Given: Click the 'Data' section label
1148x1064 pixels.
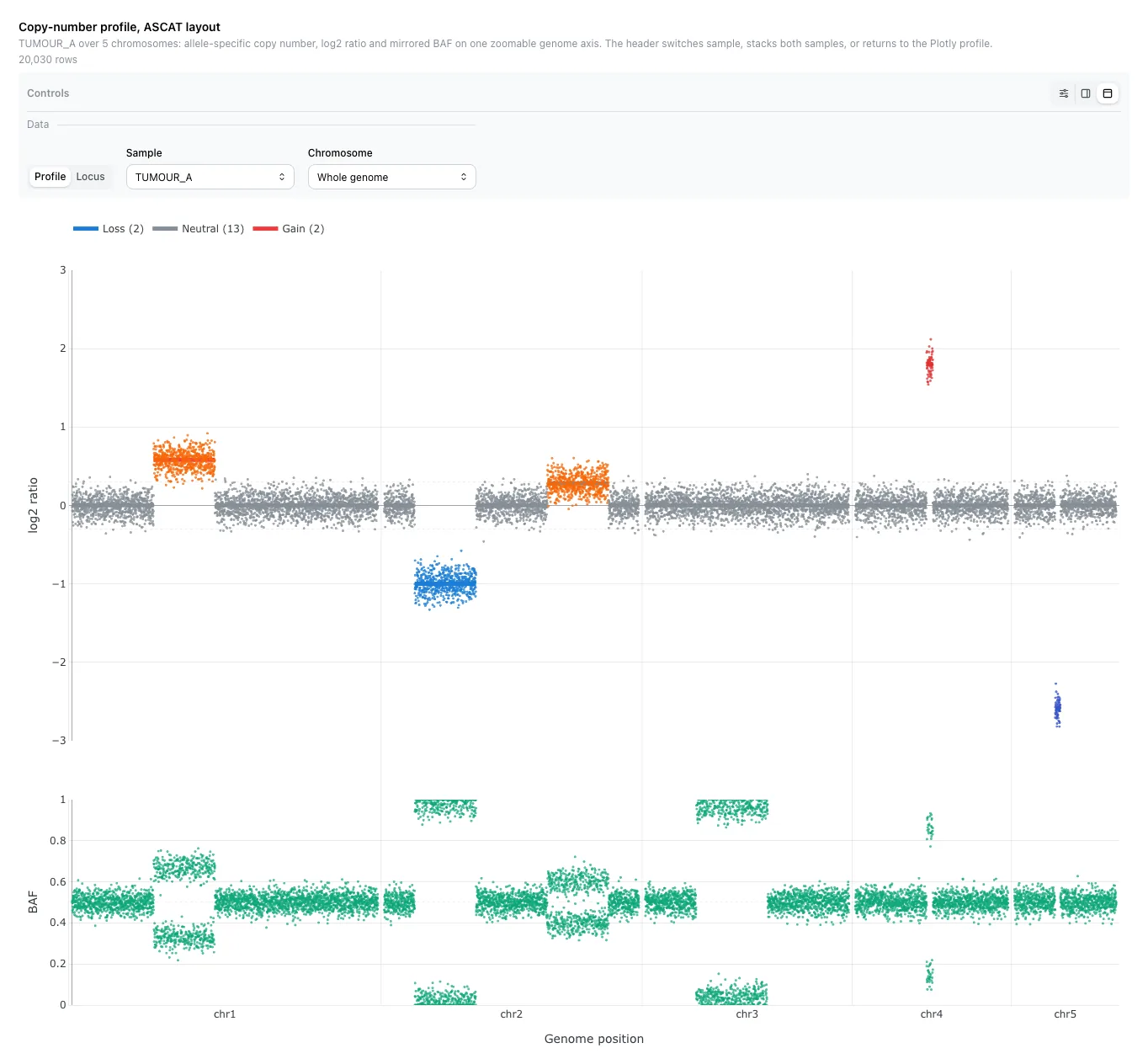Looking at the screenshot, I should coord(38,125).
